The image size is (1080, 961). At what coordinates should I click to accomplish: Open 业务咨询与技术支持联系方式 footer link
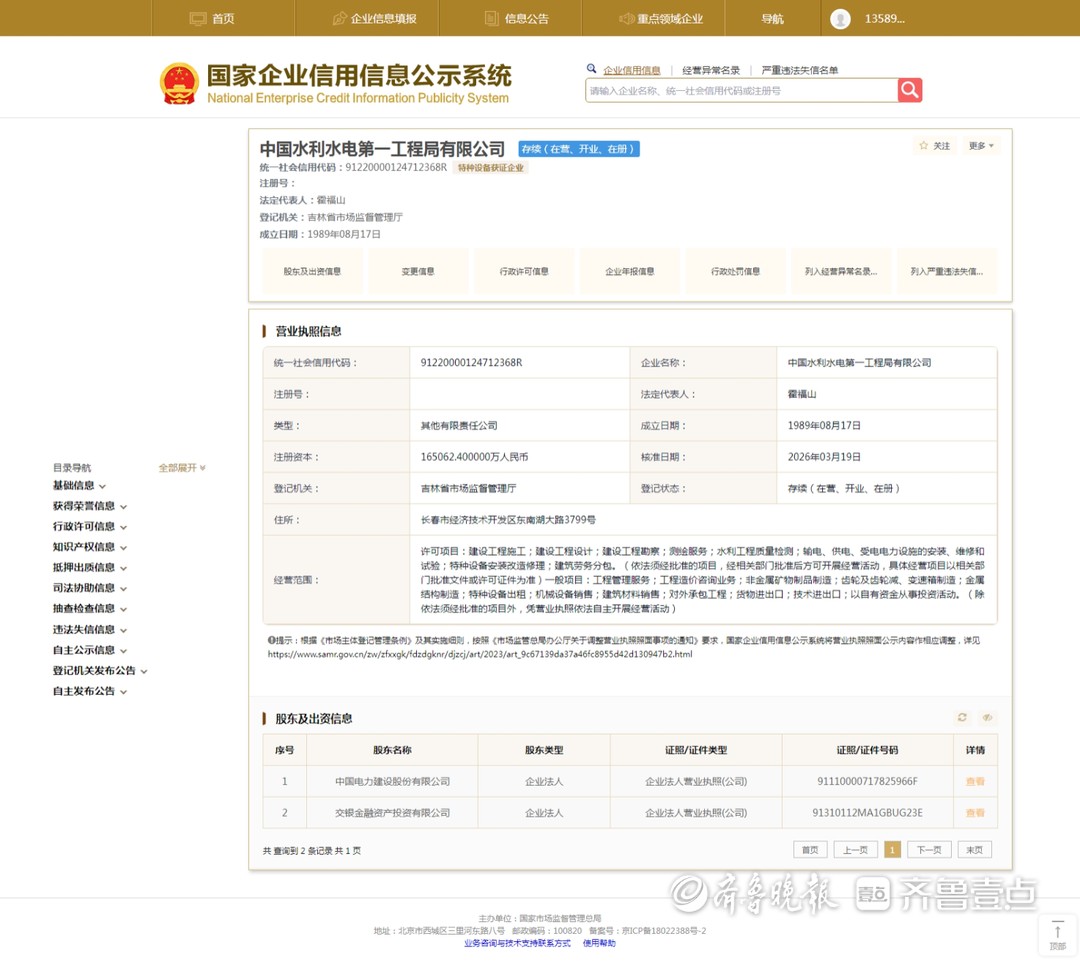point(517,943)
